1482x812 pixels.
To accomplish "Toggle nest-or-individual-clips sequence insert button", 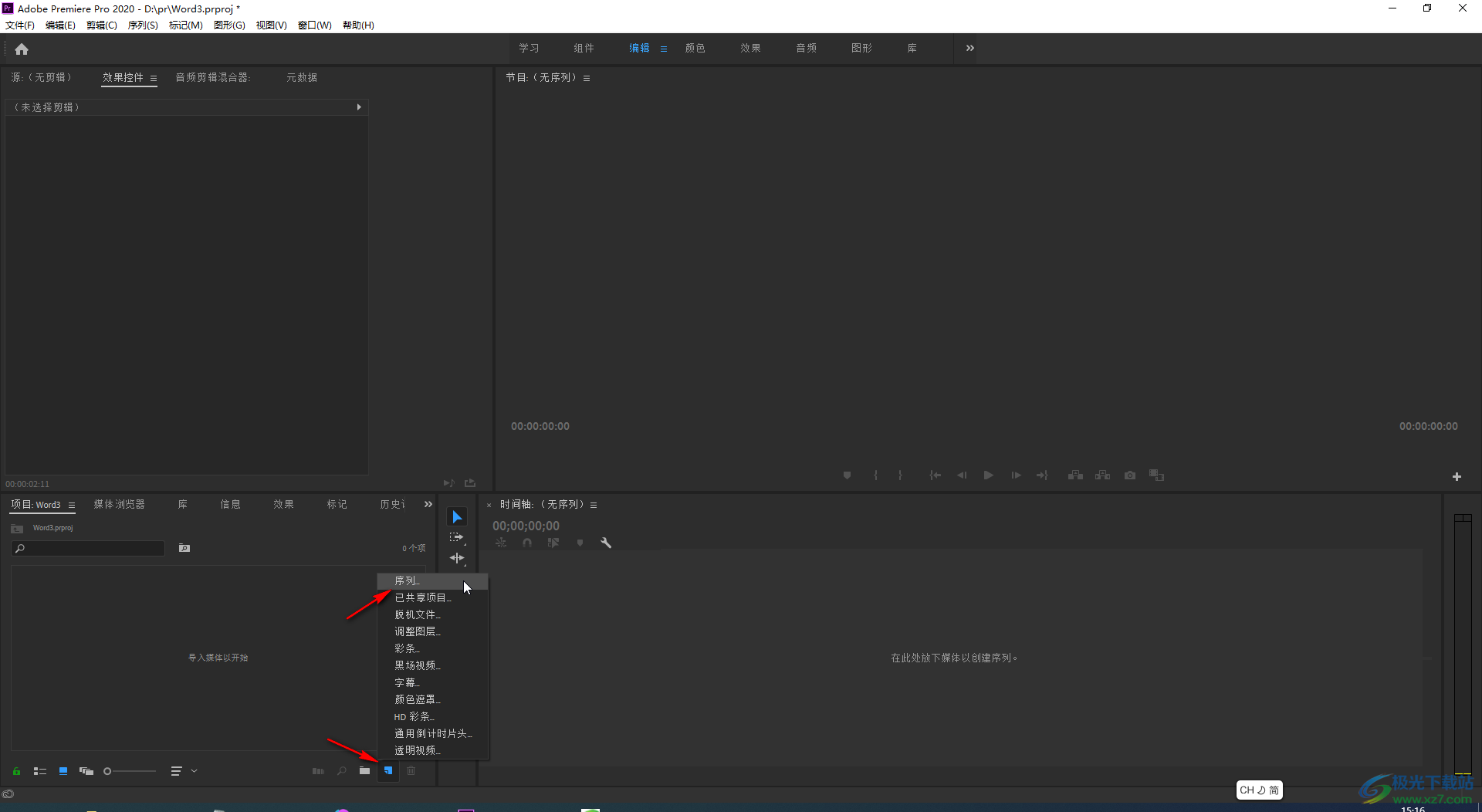I will 501,543.
